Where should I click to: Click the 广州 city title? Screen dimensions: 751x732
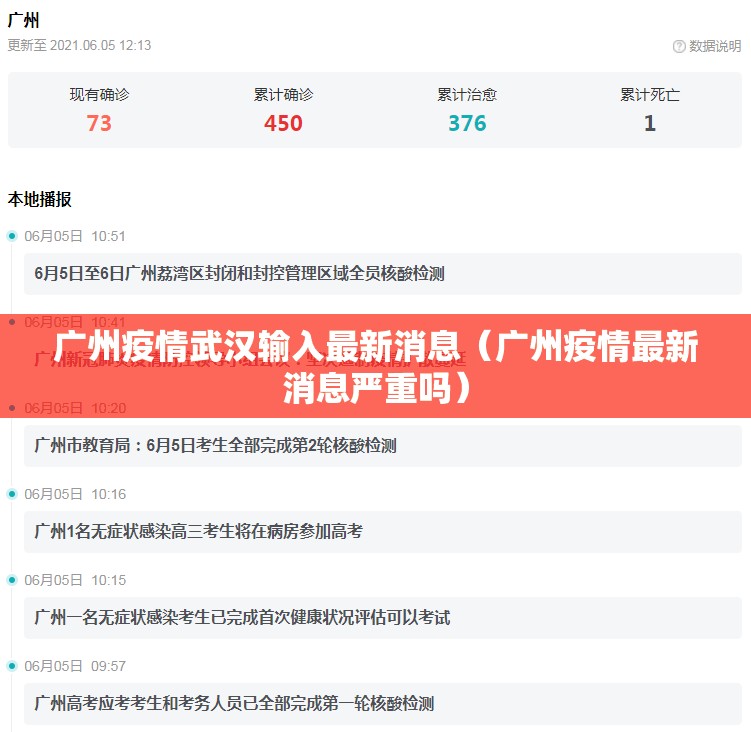[24, 20]
